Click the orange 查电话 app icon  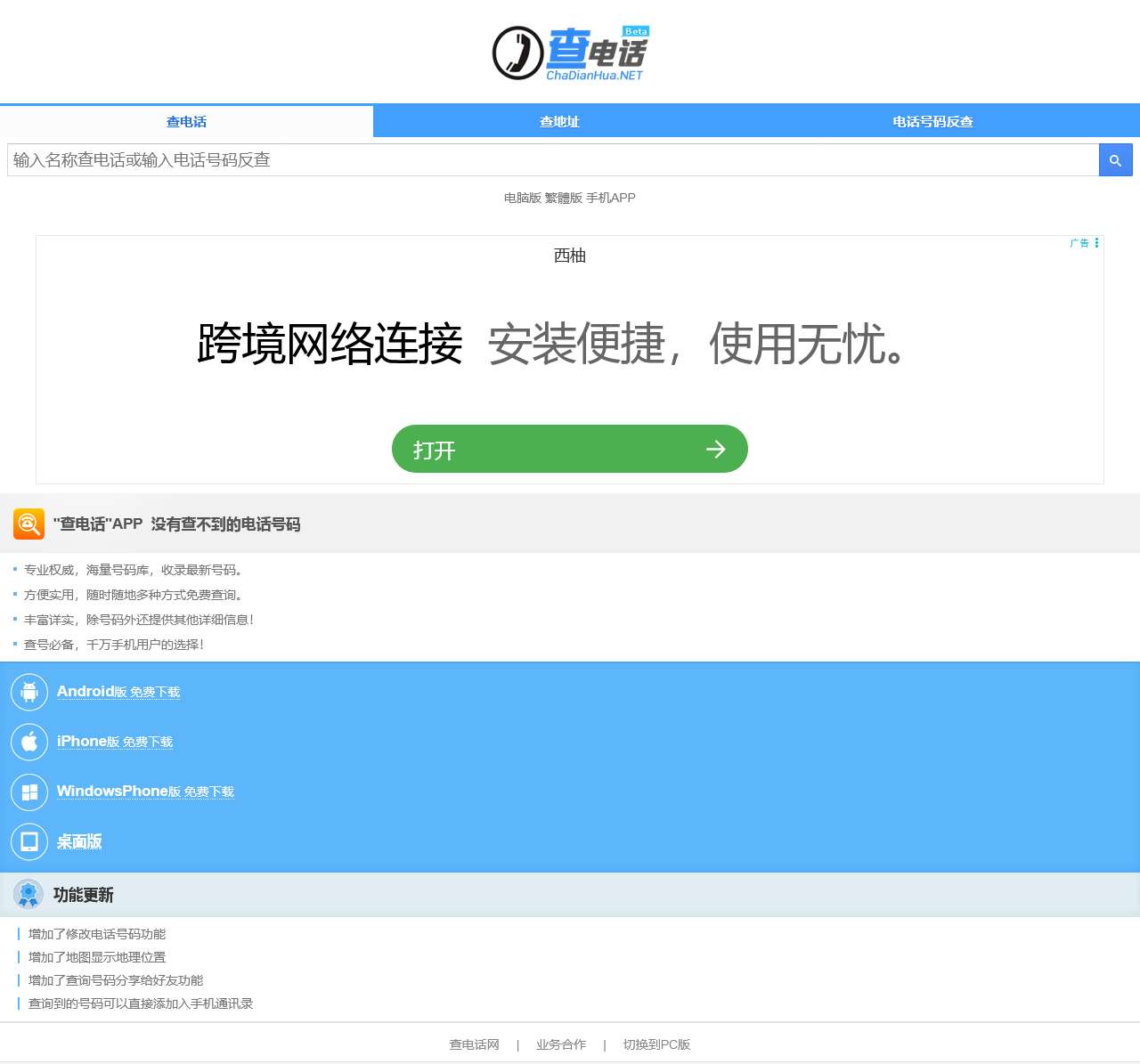point(28,524)
